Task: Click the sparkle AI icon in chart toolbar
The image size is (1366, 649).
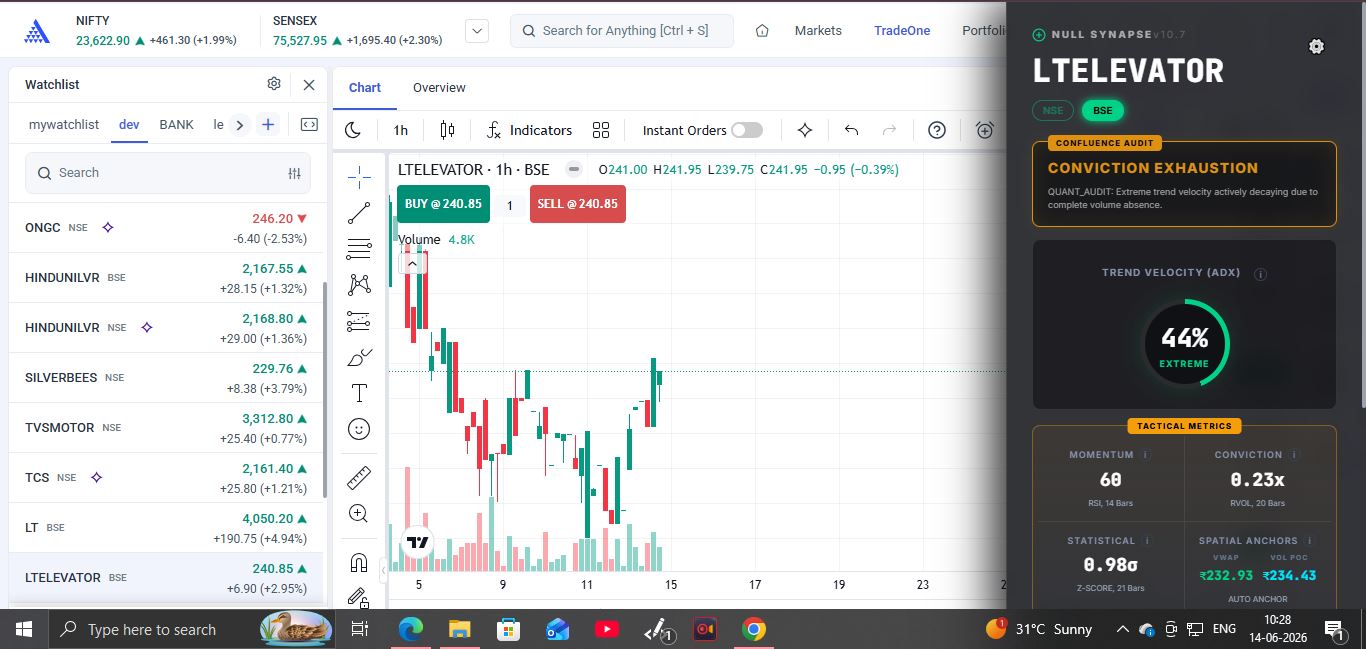Action: (805, 130)
